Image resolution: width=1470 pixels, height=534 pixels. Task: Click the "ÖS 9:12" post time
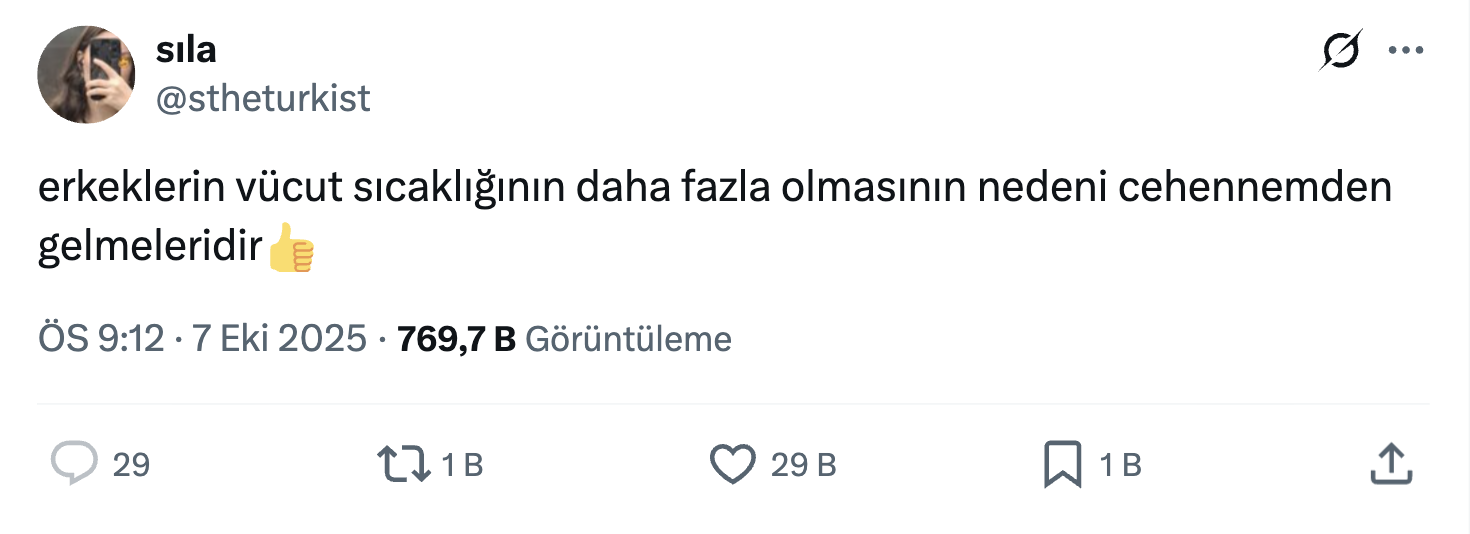tap(100, 340)
